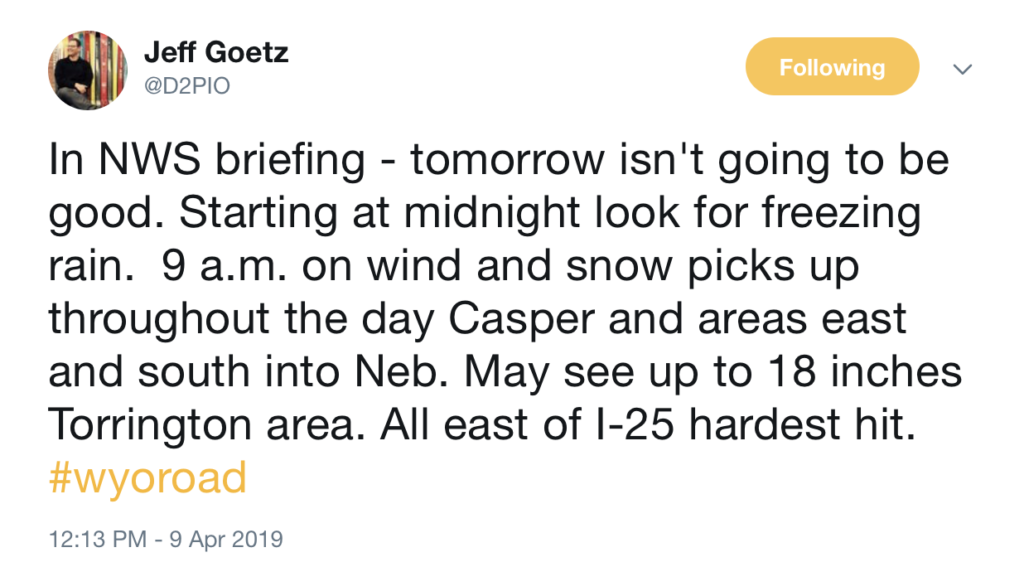Click the I-25 text in the tweet
This screenshot has width=1024, height=562.
point(631,425)
